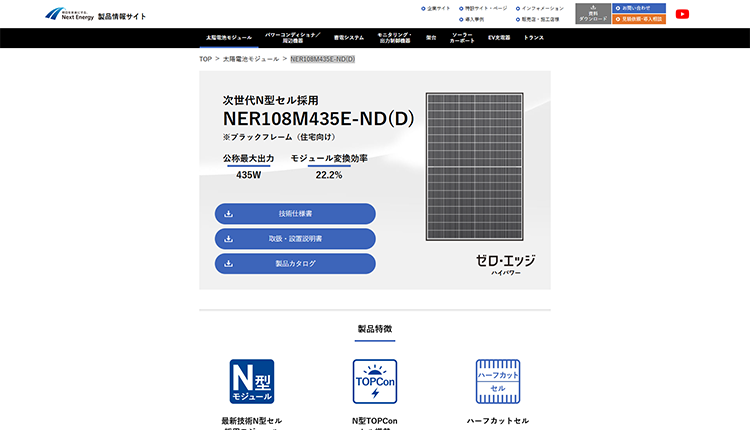Open ソーラーカーポート nav tab
This screenshot has width=750, height=430.
pyautogui.click(x=463, y=38)
